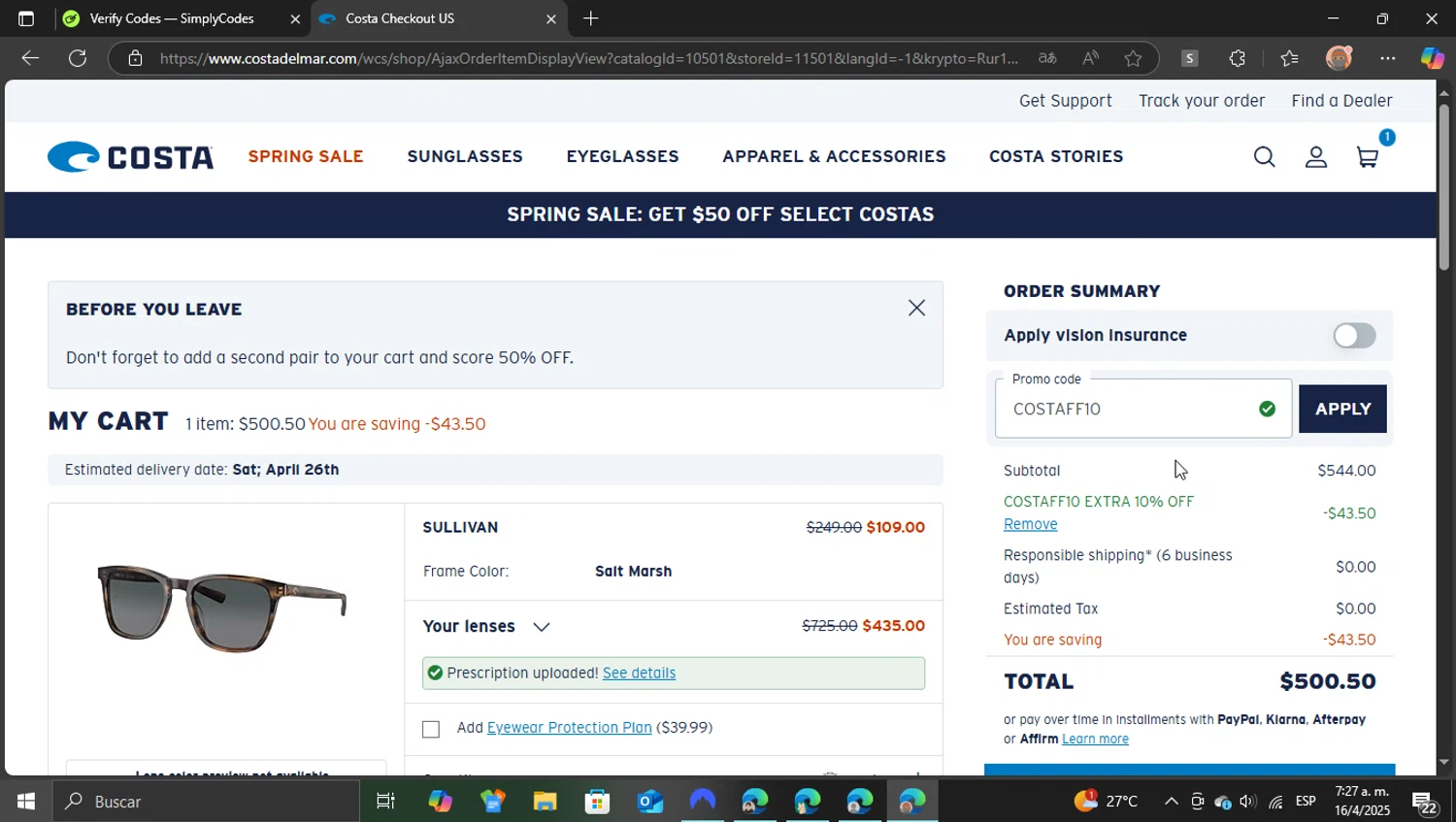Open the notification center icon
The height and width of the screenshot is (822, 1456).
click(x=1425, y=802)
